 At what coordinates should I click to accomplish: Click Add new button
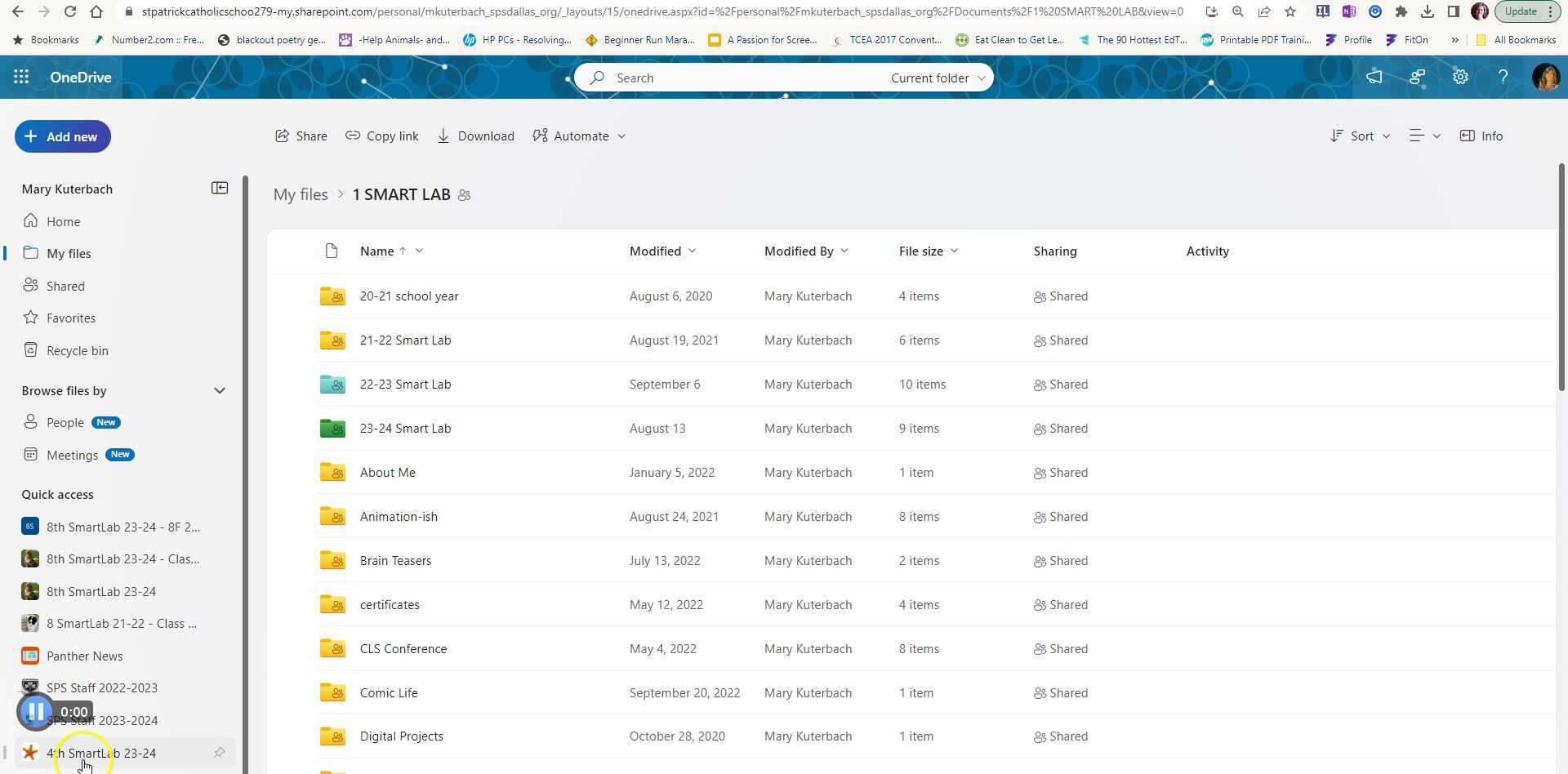click(x=62, y=136)
